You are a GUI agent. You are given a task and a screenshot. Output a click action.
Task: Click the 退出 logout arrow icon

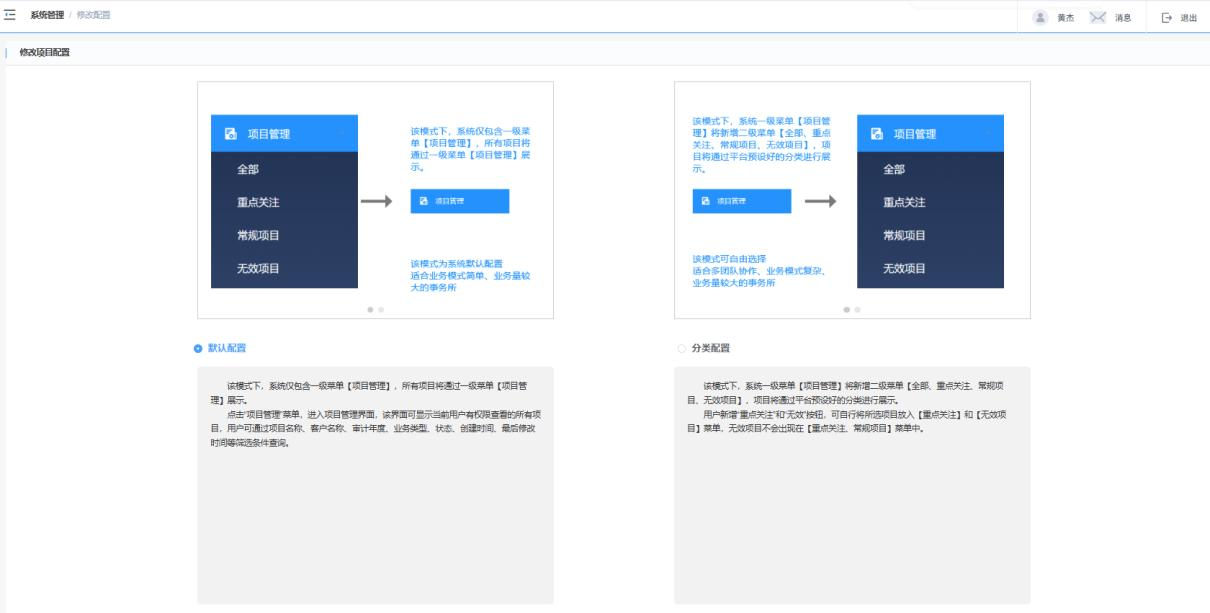(x=1166, y=17)
